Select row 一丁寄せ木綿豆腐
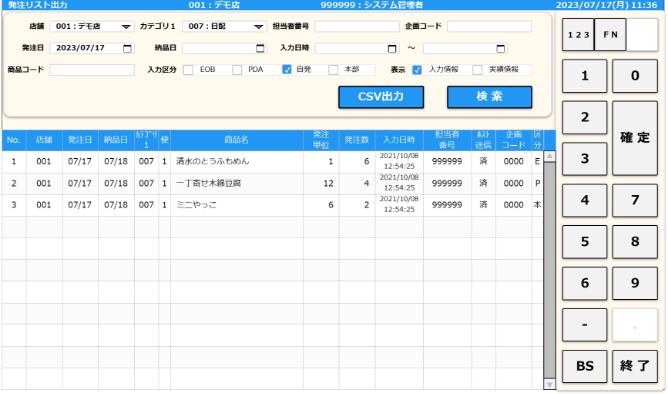Viewport: 668px width, 394px height. point(273,184)
